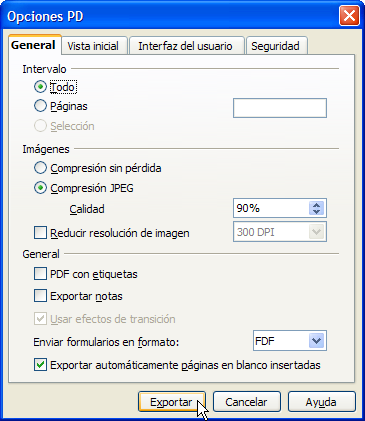Open the Interfaz del usuario tab
The height and width of the screenshot is (421, 365).
click(x=185, y=46)
